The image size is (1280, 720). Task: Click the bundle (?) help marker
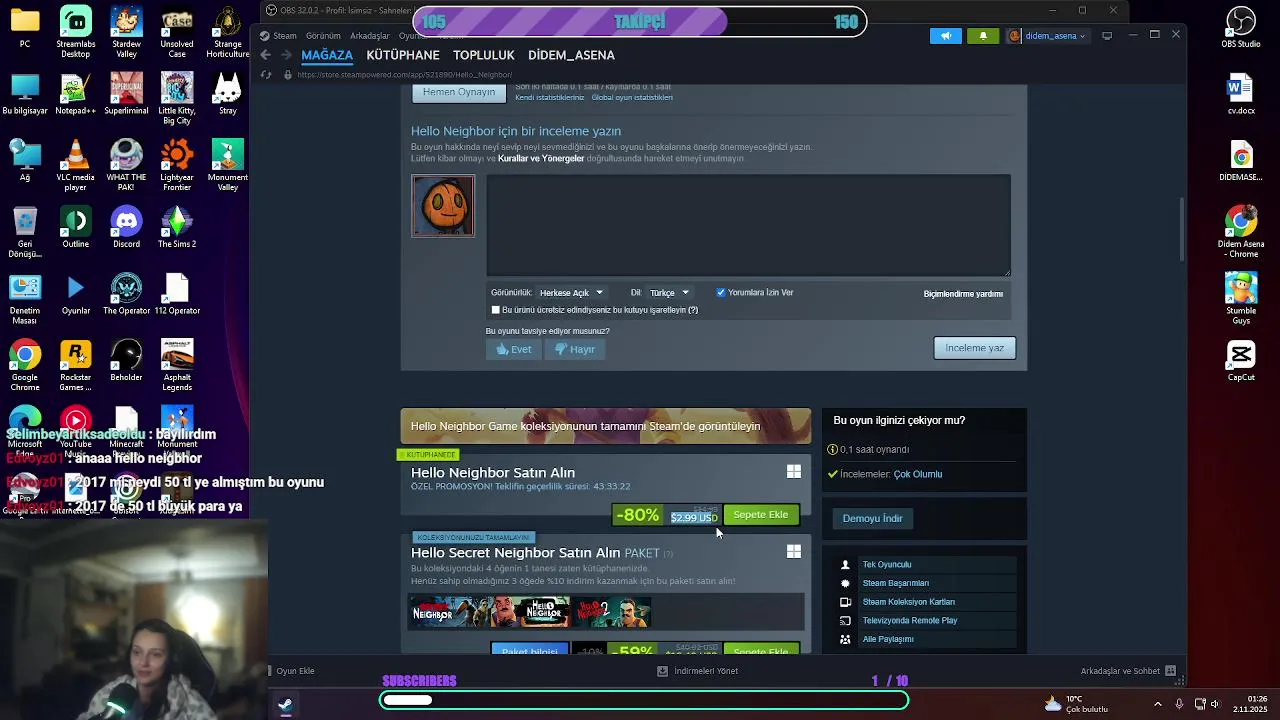(x=668, y=554)
